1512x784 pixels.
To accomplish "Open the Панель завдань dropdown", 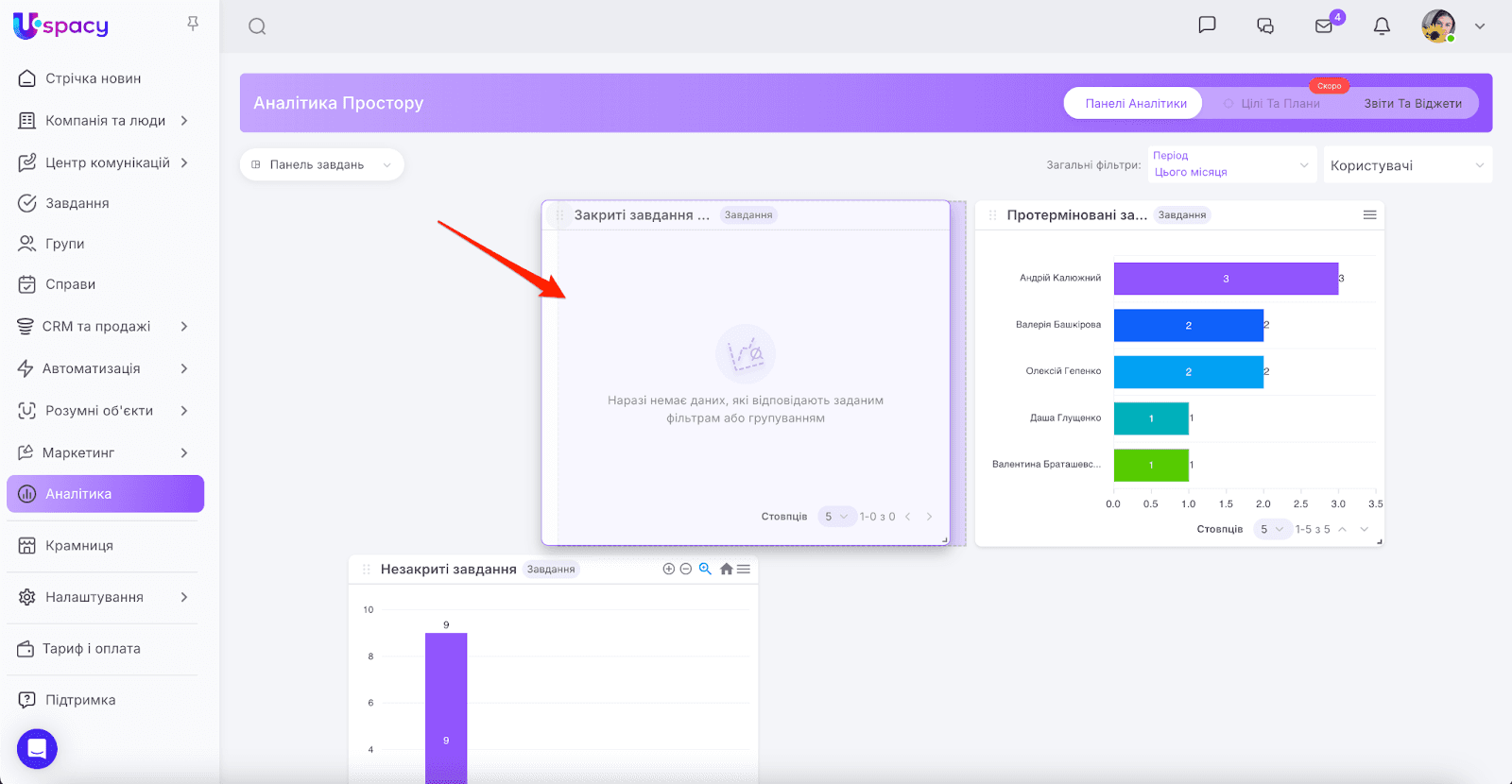I will (x=321, y=164).
